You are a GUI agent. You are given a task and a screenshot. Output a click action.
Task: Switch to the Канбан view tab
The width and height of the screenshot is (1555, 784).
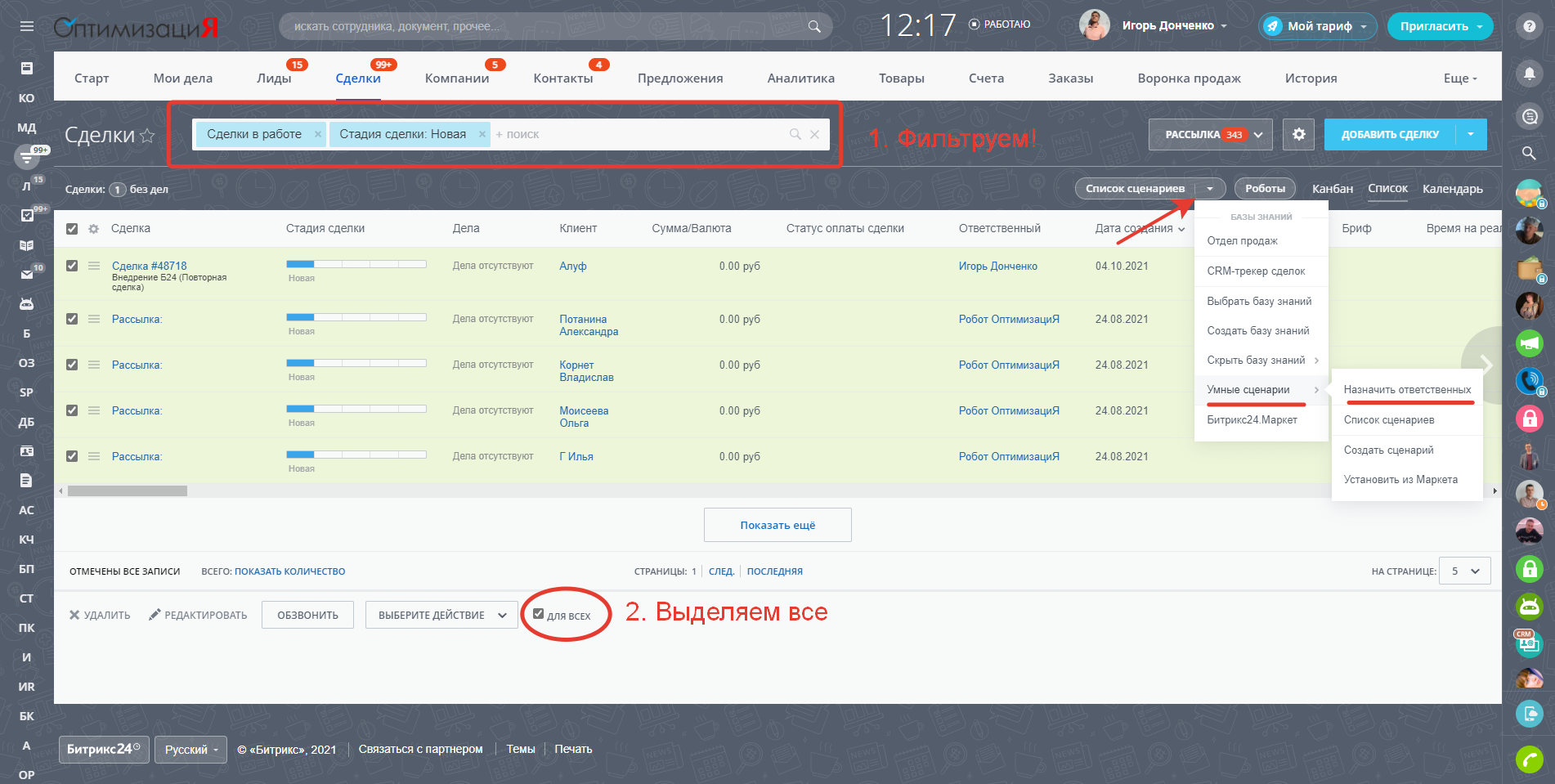[x=1332, y=189]
